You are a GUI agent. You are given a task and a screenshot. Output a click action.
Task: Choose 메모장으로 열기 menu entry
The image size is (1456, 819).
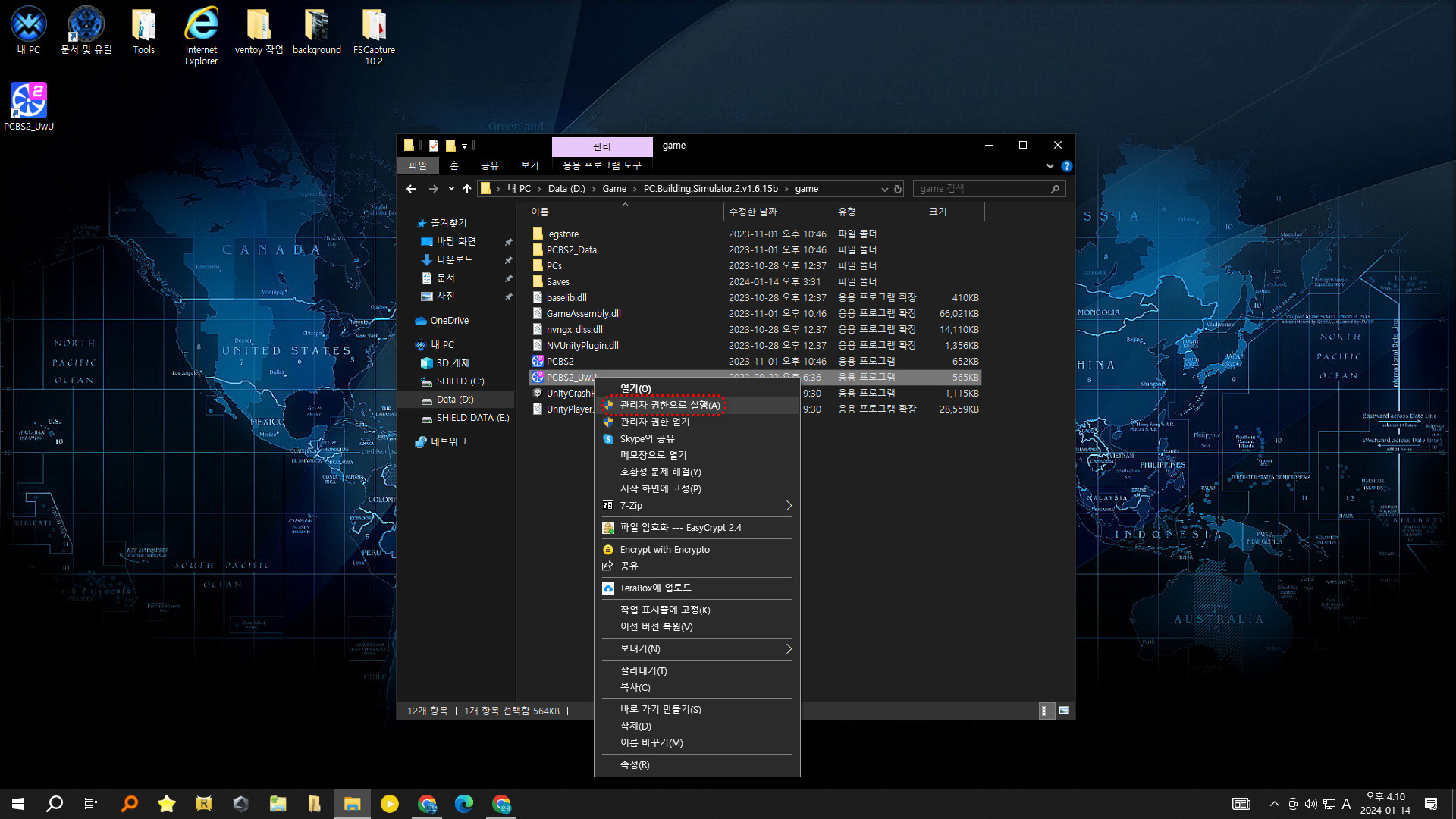pyautogui.click(x=697, y=455)
